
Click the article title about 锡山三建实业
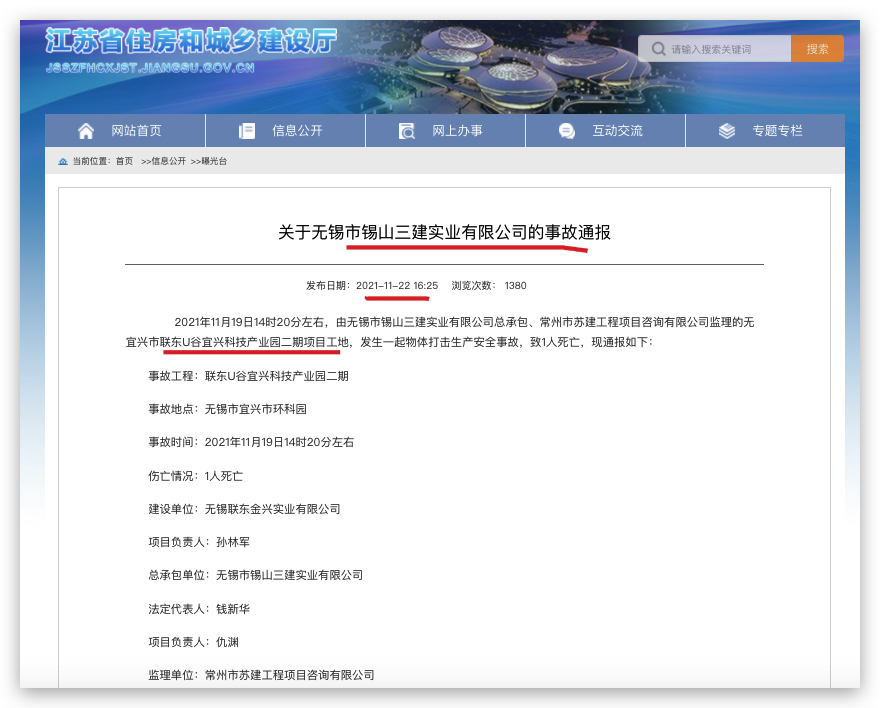[x=444, y=232]
